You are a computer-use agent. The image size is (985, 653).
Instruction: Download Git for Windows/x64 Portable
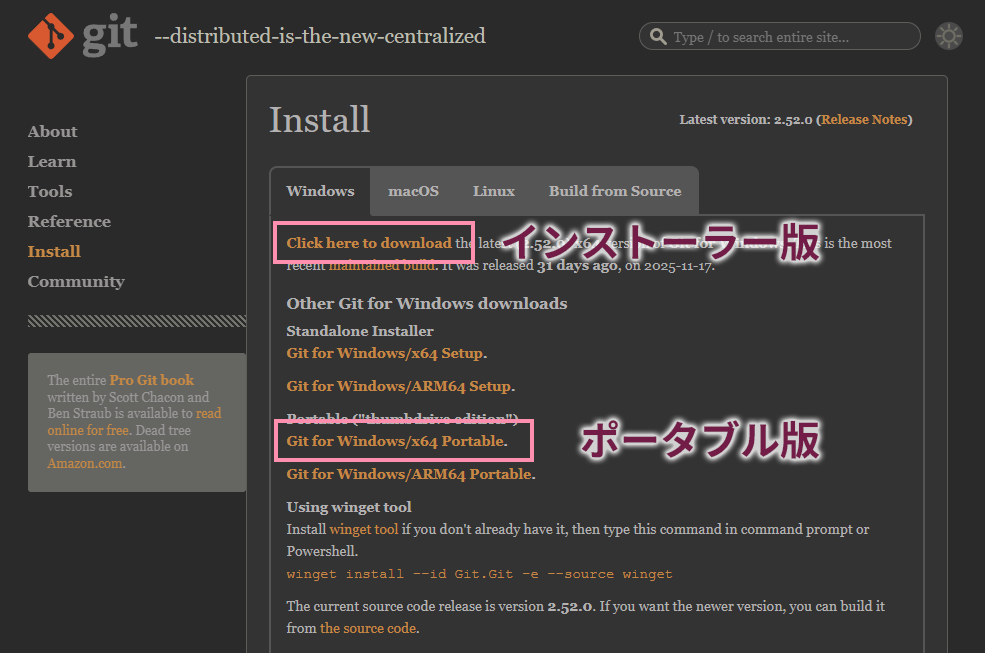tap(395, 441)
